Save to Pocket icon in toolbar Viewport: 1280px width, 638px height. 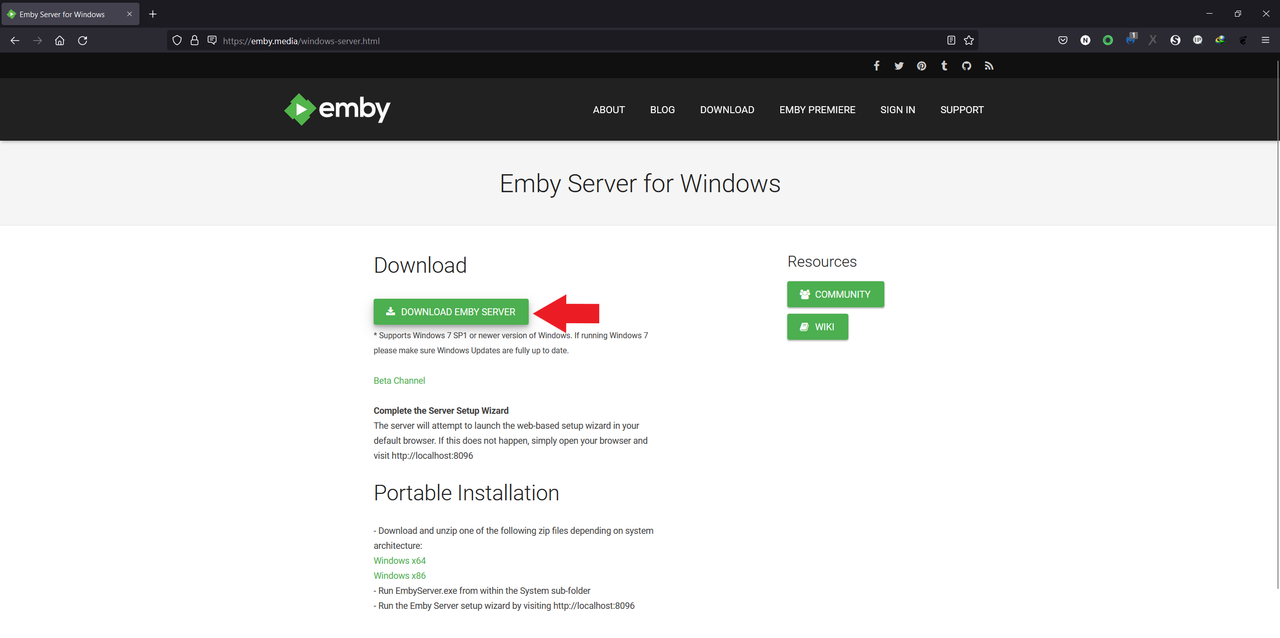click(x=1063, y=41)
